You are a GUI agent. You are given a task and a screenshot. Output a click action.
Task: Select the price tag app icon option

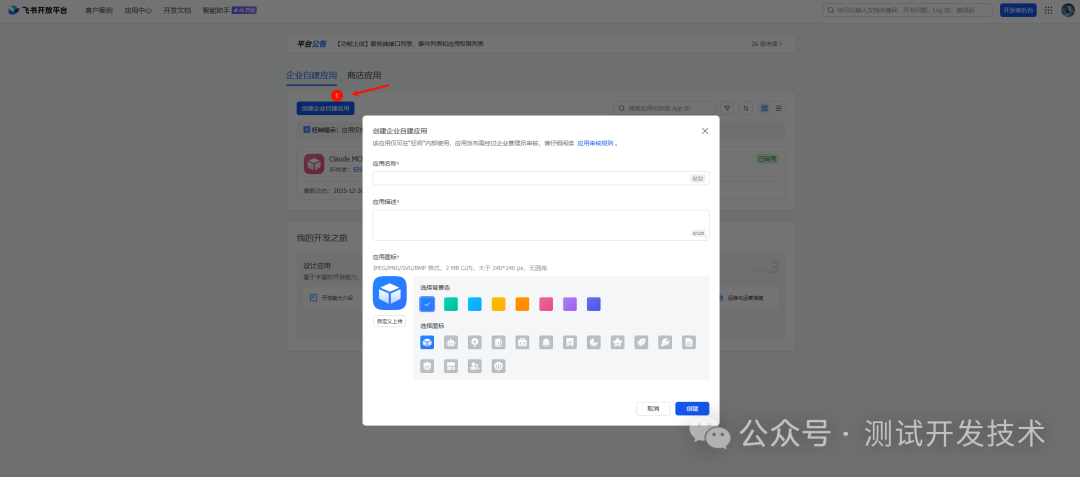click(x=641, y=342)
